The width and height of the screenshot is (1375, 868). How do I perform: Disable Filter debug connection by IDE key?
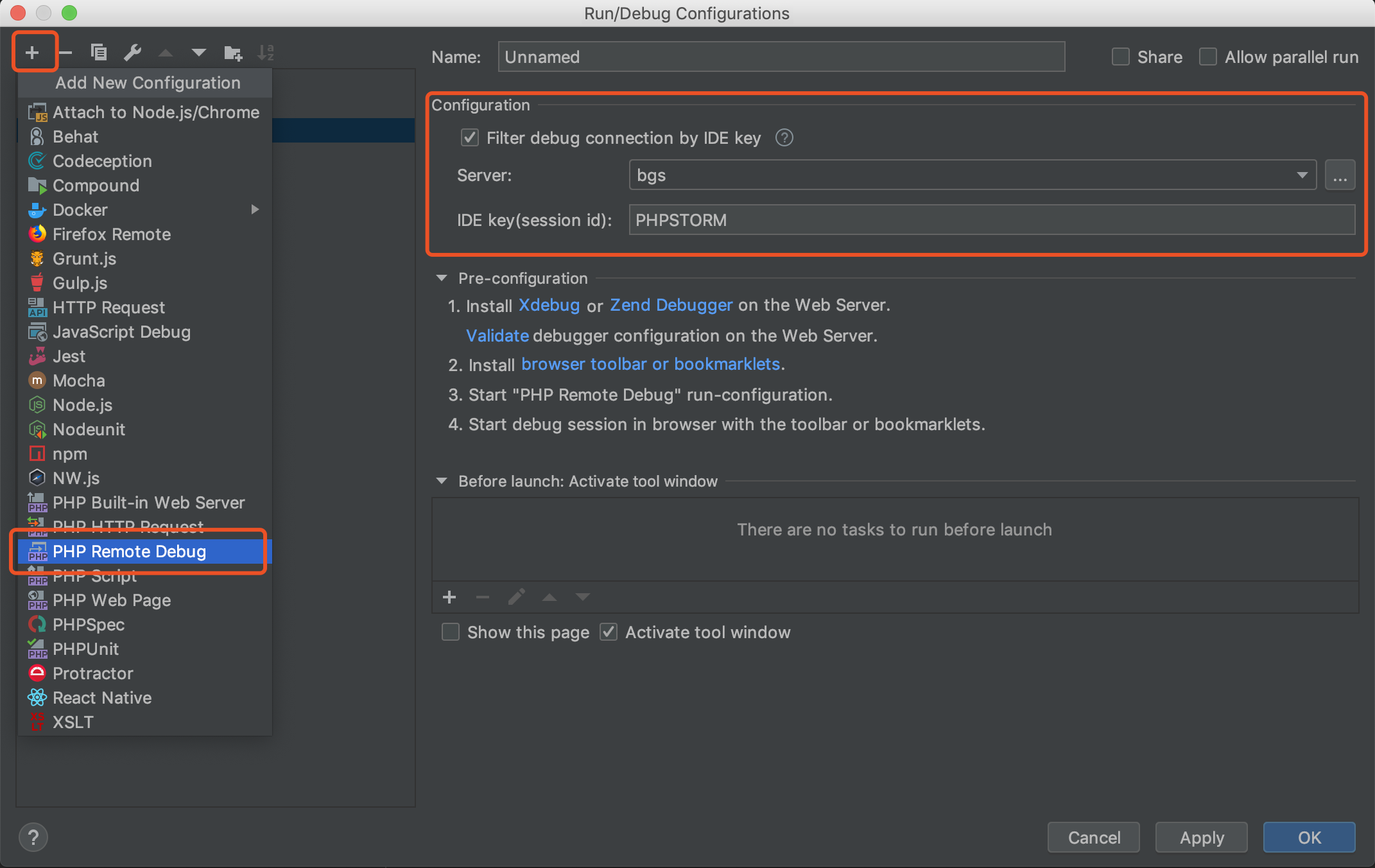click(470, 138)
